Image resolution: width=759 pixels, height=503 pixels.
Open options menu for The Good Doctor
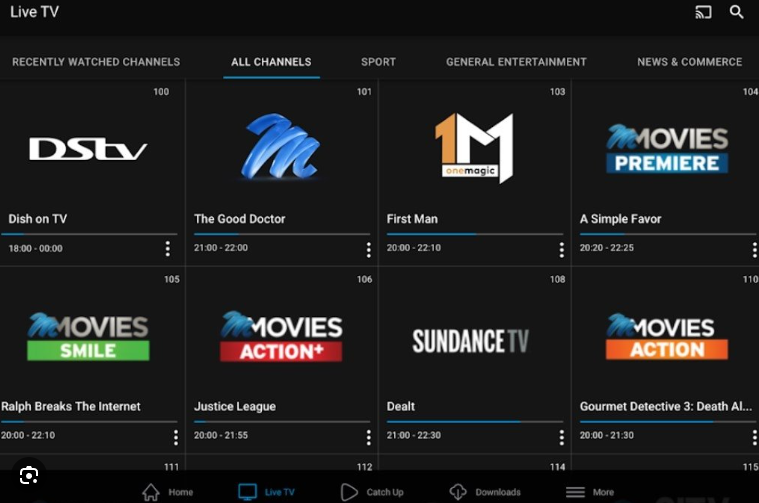pyautogui.click(x=369, y=250)
